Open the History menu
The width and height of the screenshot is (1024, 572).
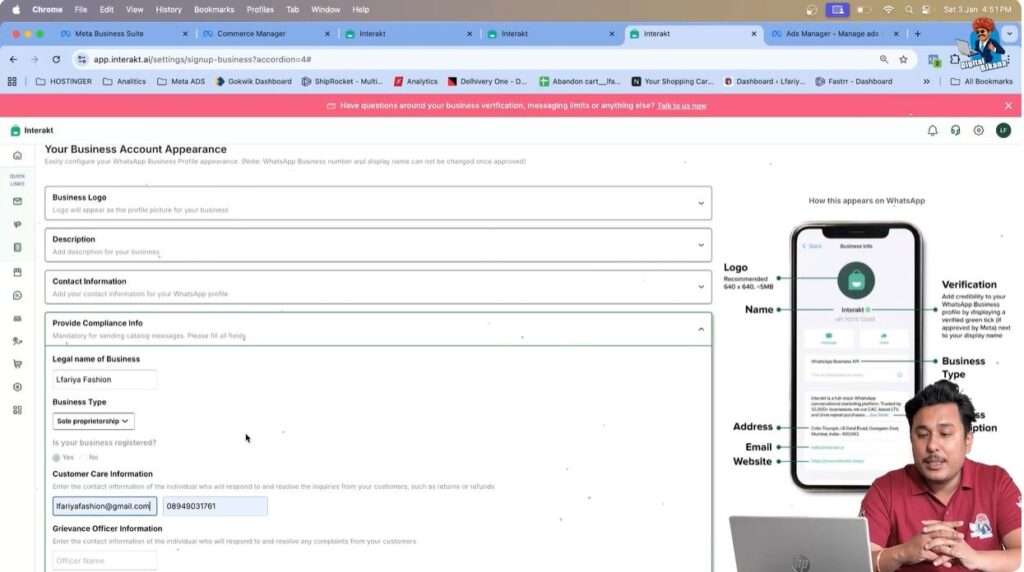[x=168, y=10]
